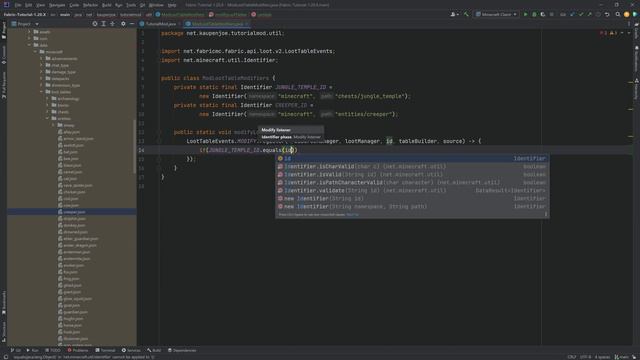Open the user account icon dropdown
640x360 pixels.
(x=454, y=14)
